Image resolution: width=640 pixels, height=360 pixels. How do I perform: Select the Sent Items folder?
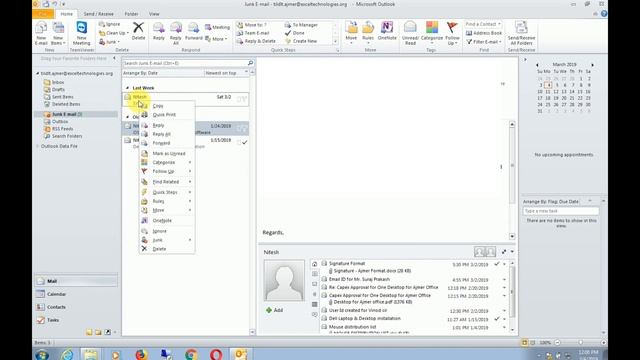62,97
